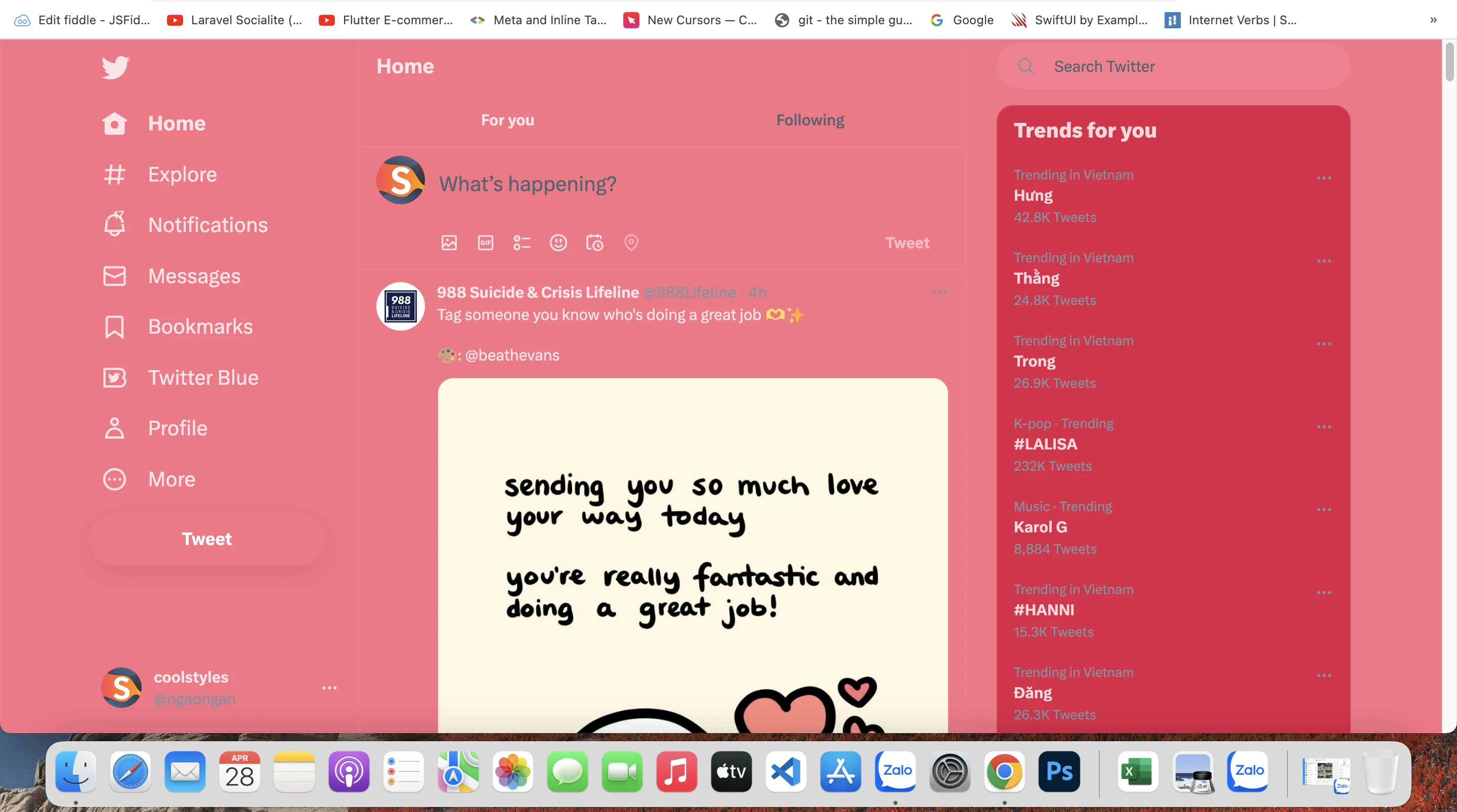The height and width of the screenshot is (812, 1457).
Task: Click the Tweet compose button
Action: pos(206,539)
